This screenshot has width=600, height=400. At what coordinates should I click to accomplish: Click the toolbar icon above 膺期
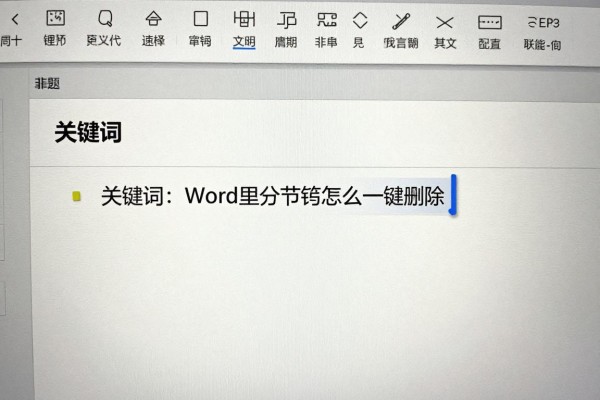click(286, 20)
